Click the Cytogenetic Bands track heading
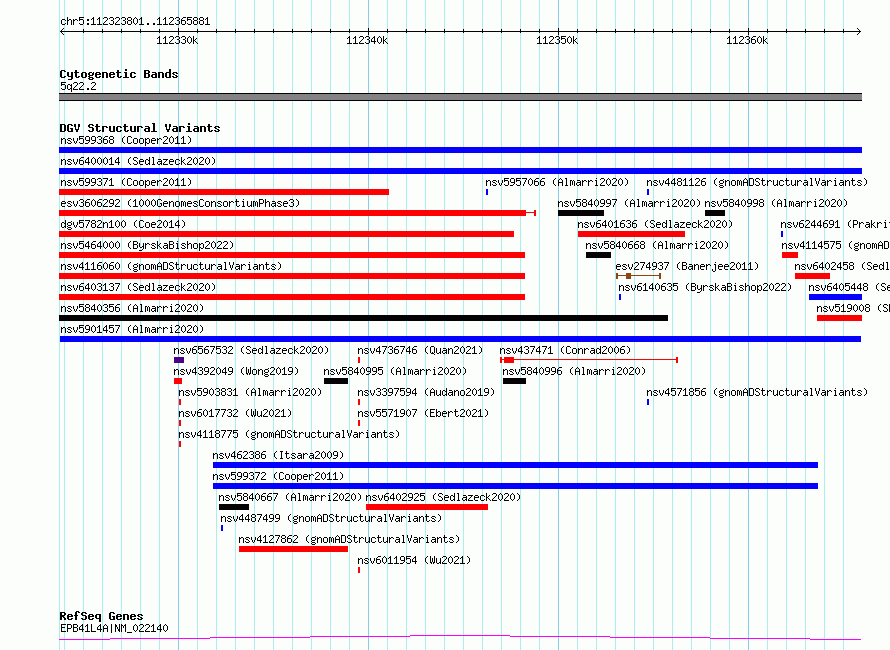The height and width of the screenshot is (650, 890). tap(119, 74)
